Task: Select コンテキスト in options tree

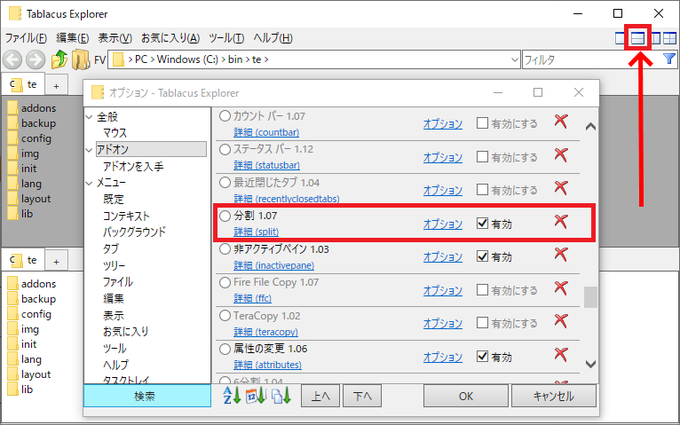Action: (x=126, y=216)
